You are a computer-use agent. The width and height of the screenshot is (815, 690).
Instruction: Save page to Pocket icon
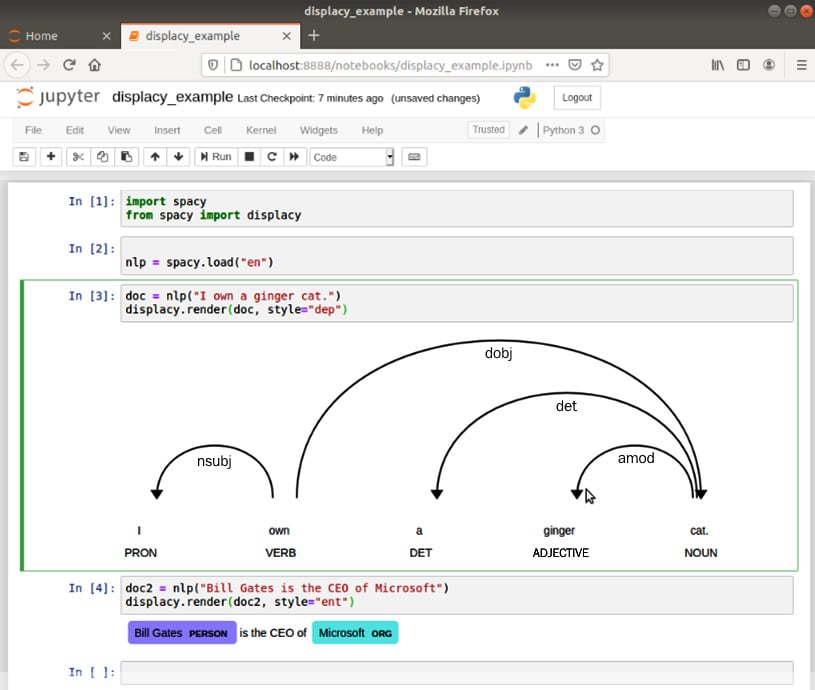click(x=575, y=65)
